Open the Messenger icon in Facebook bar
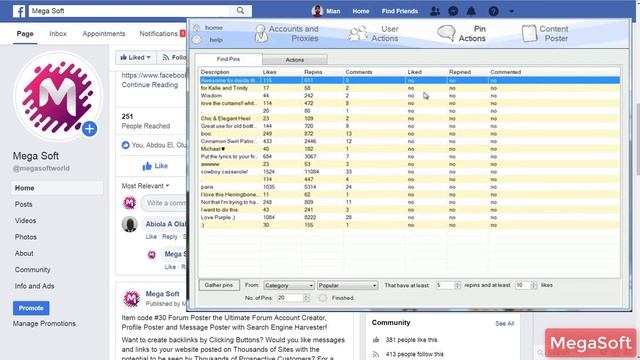Screen dimensions: 640x360 pos(453,11)
